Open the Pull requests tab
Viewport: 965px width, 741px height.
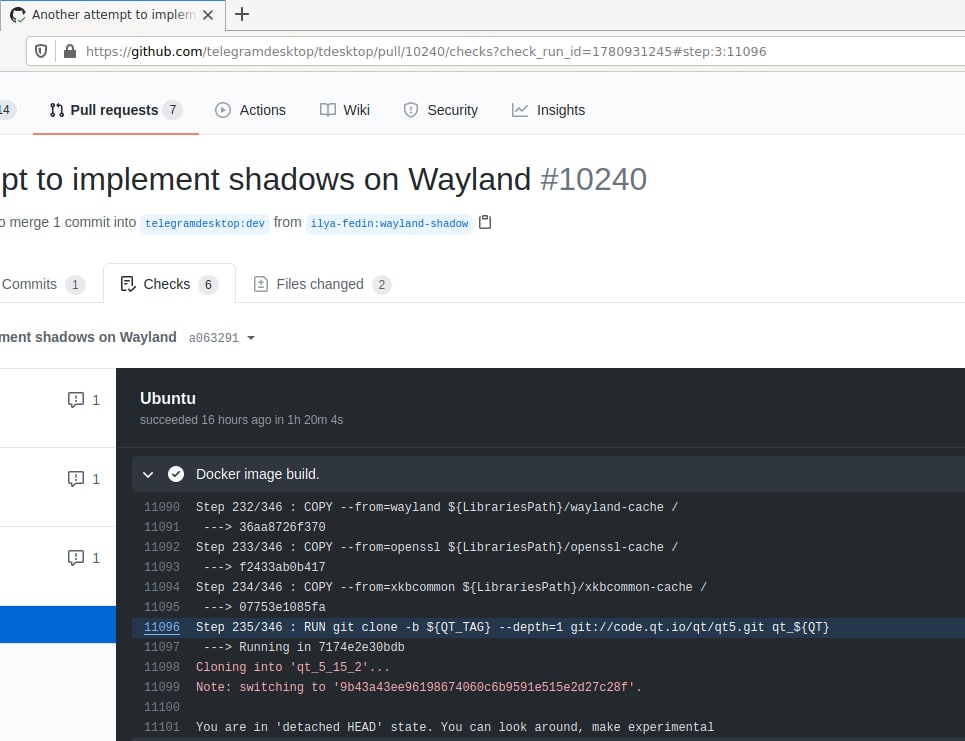tap(115, 110)
